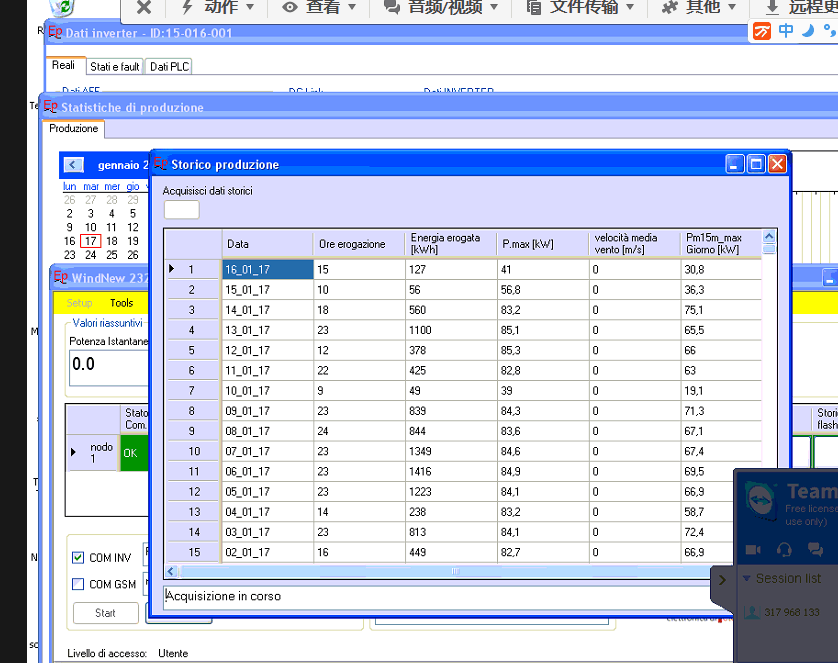Maximize the Storico produzione window
Image resolution: width=838 pixels, height=663 pixels.
tap(756, 164)
